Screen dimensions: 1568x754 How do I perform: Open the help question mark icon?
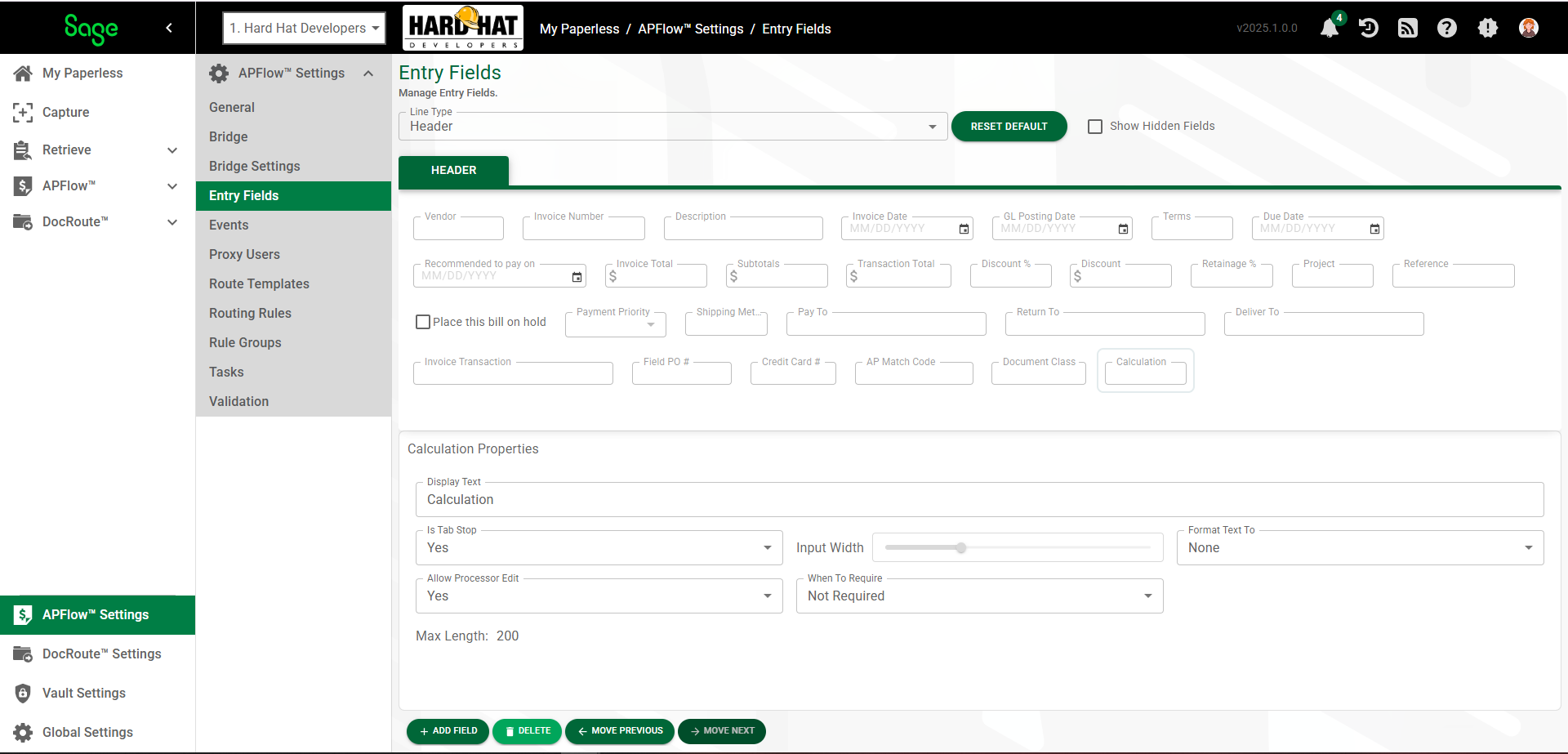click(1447, 28)
